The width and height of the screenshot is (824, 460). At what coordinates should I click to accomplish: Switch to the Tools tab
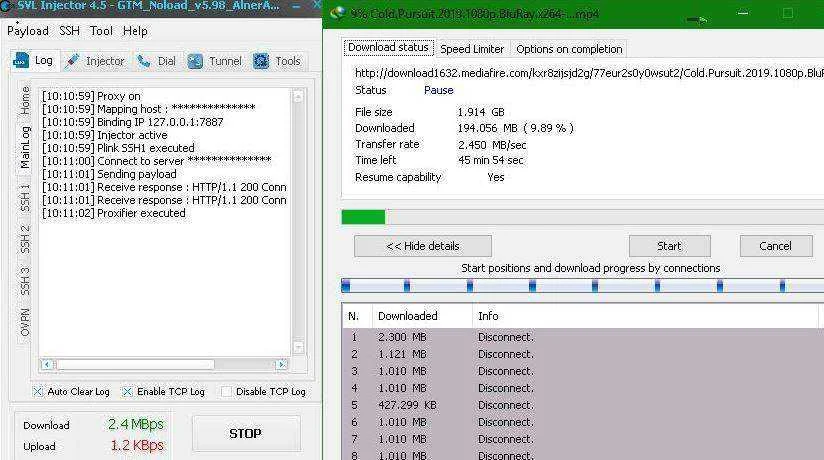(287, 61)
